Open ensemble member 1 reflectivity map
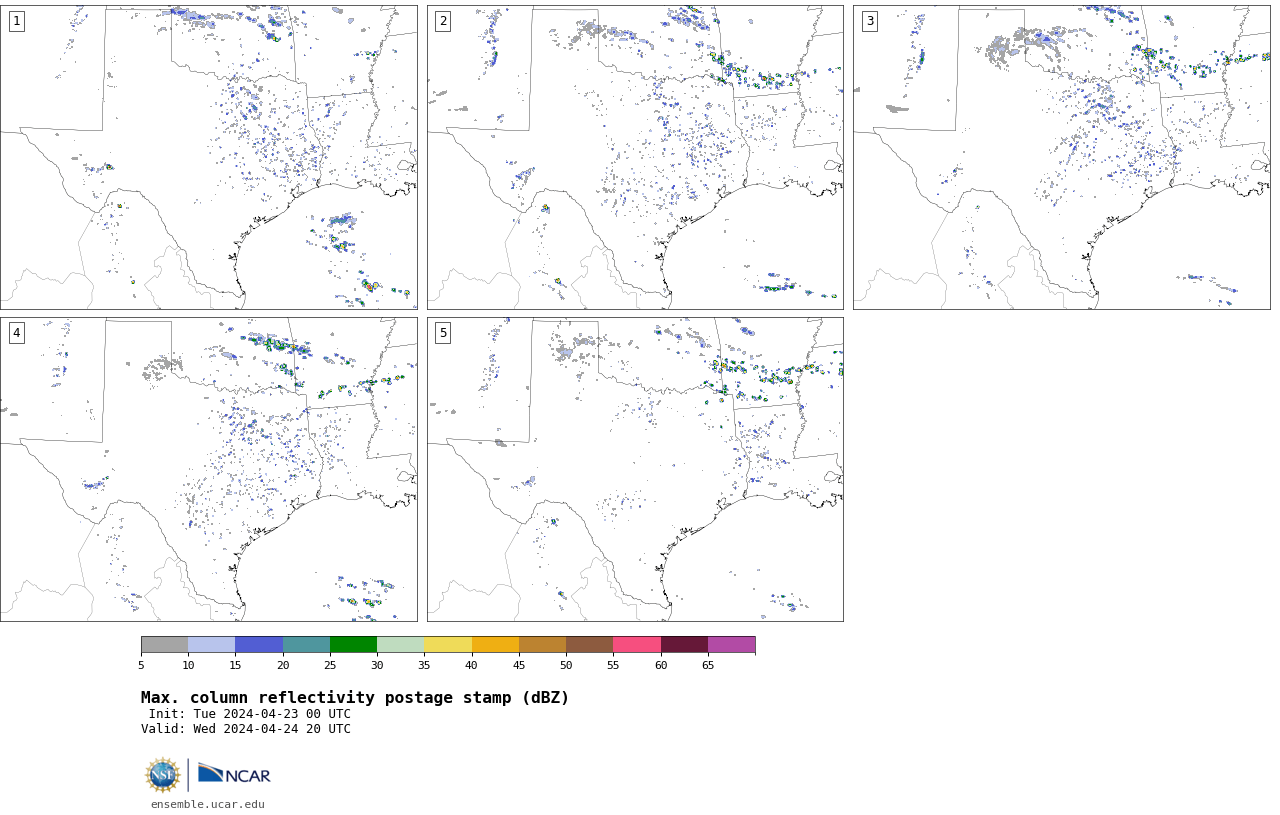The image size is (1280, 815). click(x=209, y=157)
